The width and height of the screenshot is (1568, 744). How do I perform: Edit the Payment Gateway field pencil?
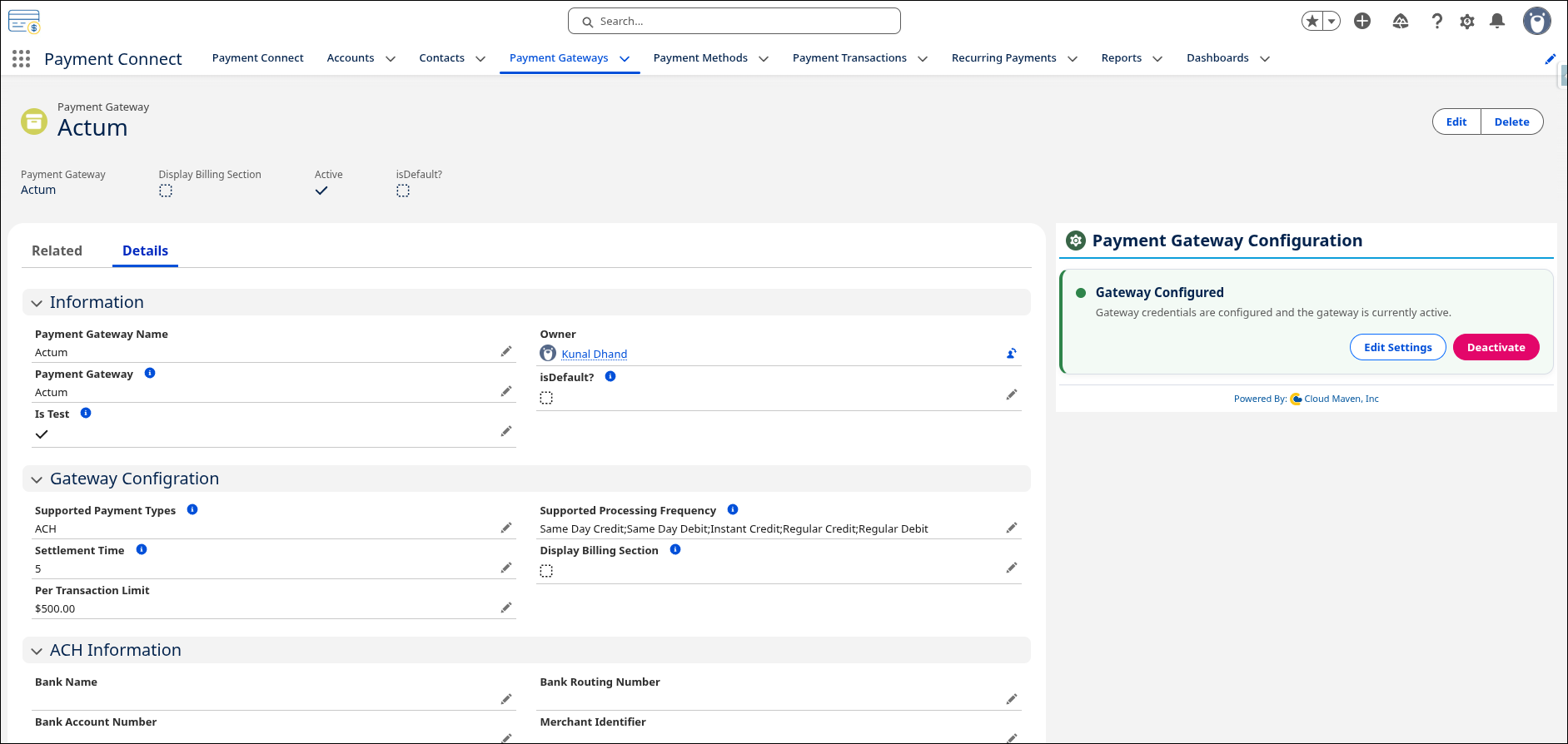[x=506, y=391]
